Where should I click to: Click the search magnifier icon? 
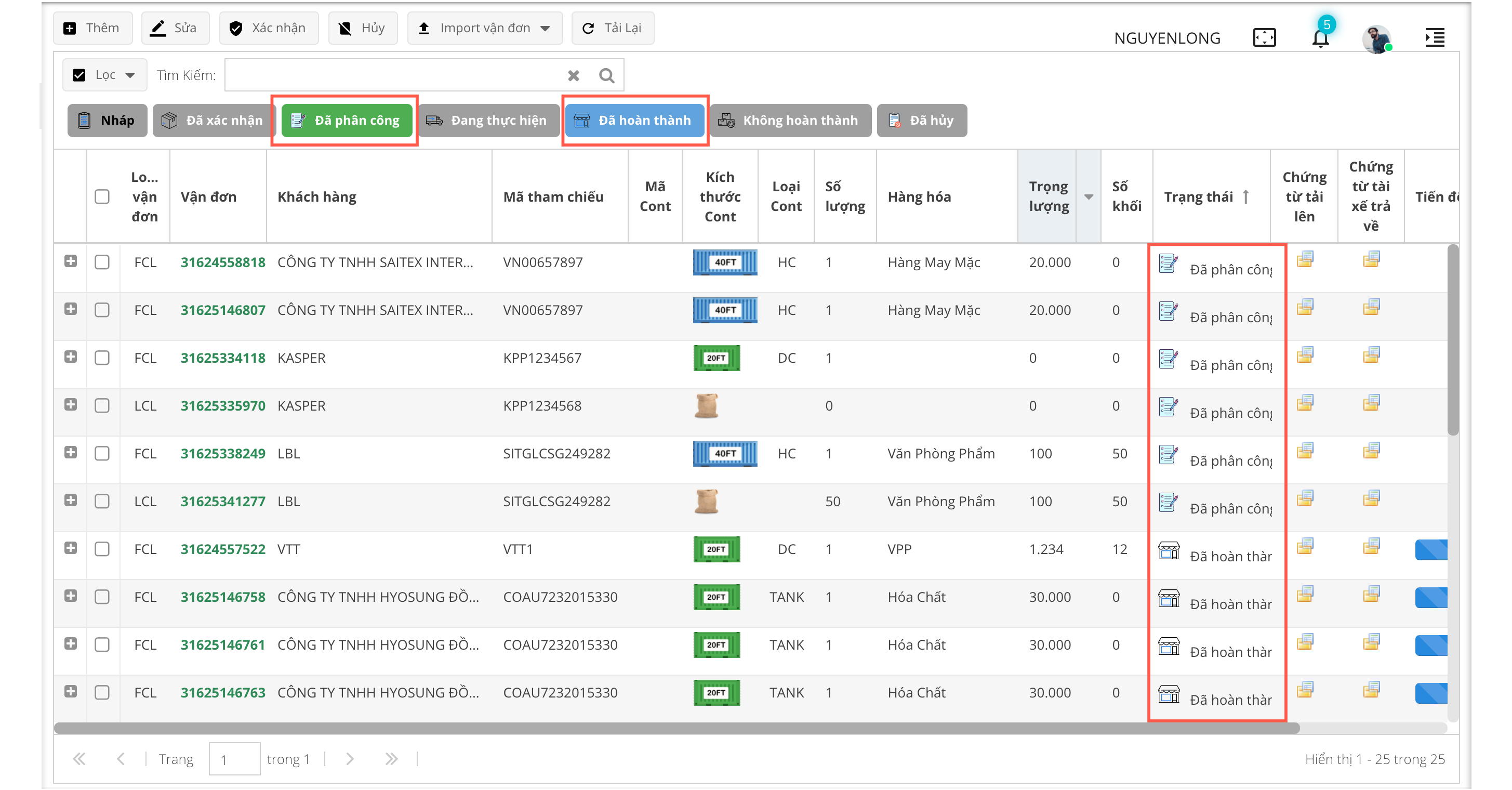[606, 75]
